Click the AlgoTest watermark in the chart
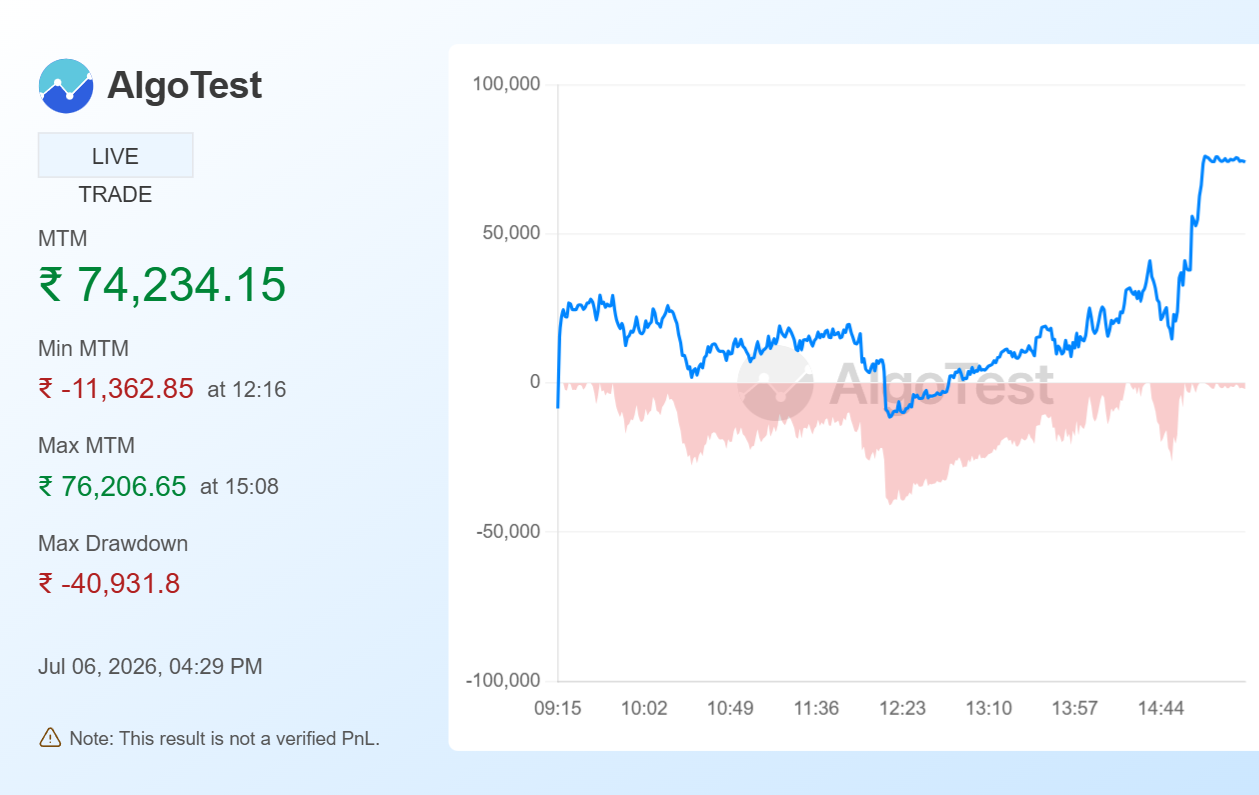Image resolution: width=1259 pixels, height=795 pixels. [895, 386]
